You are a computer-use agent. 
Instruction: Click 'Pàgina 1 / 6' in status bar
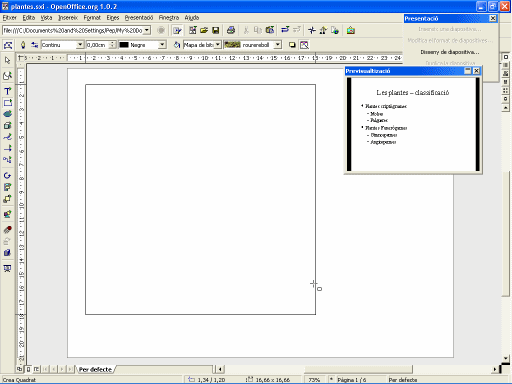tap(352, 380)
